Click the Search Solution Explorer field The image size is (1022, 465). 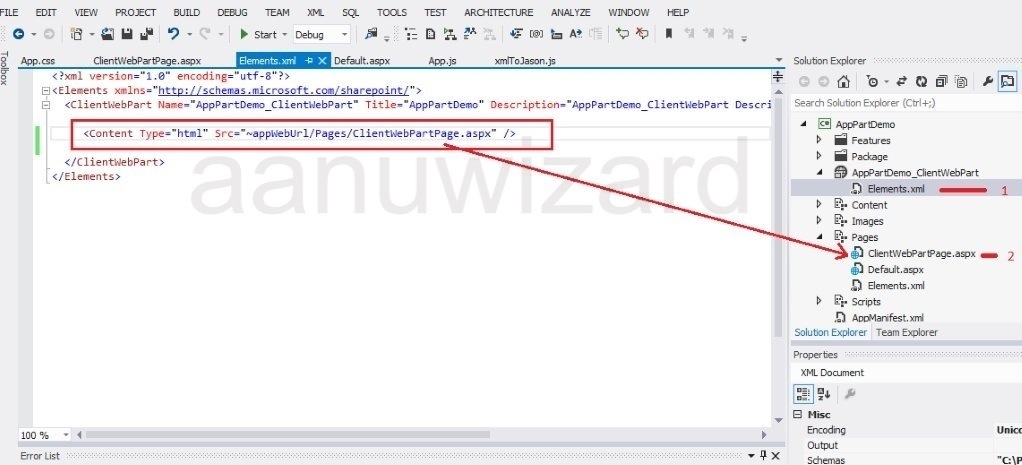coord(900,103)
